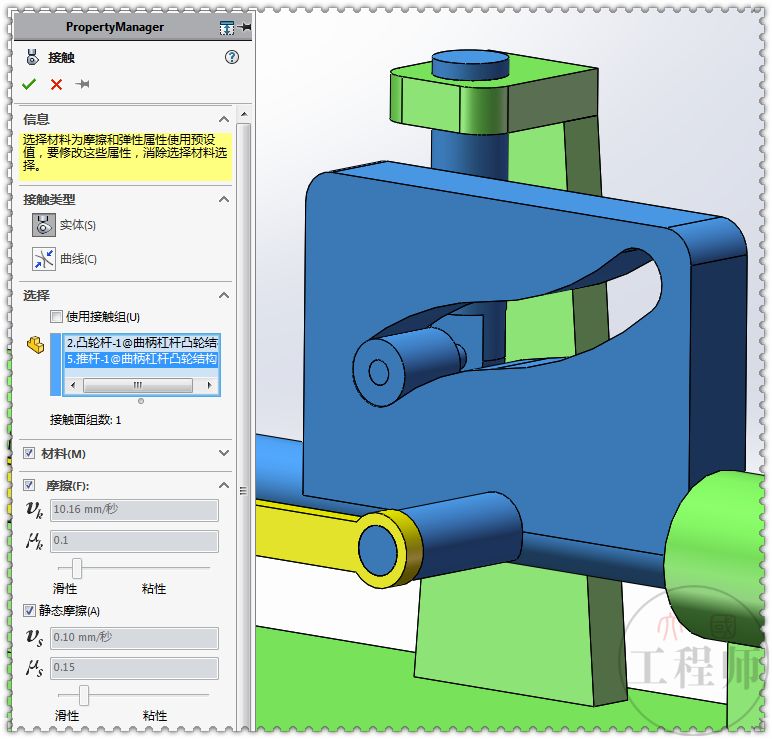Click static friction velocity field 0.10 mm/秒
The width and height of the screenshot is (772, 739).
[x=134, y=638]
